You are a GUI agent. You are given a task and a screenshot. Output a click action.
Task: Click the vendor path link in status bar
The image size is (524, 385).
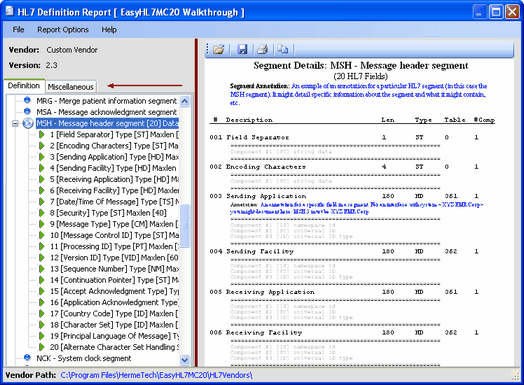click(x=156, y=375)
